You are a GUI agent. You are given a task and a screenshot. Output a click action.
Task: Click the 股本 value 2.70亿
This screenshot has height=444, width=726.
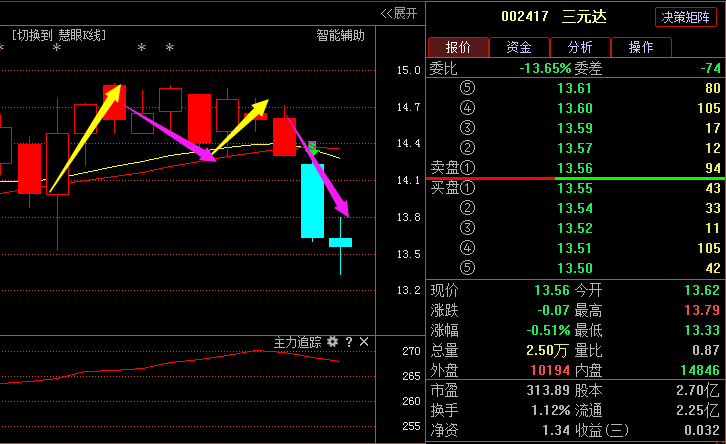point(698,390)
